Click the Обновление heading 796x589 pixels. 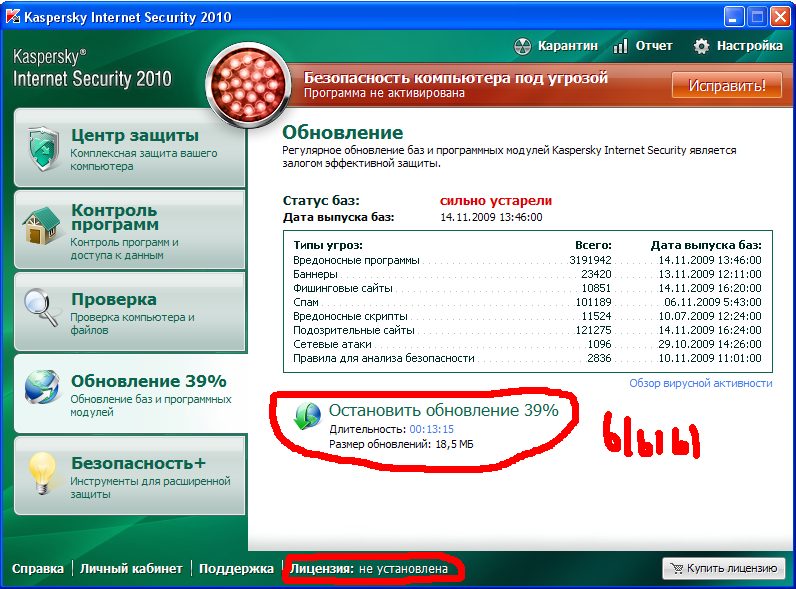343,133
